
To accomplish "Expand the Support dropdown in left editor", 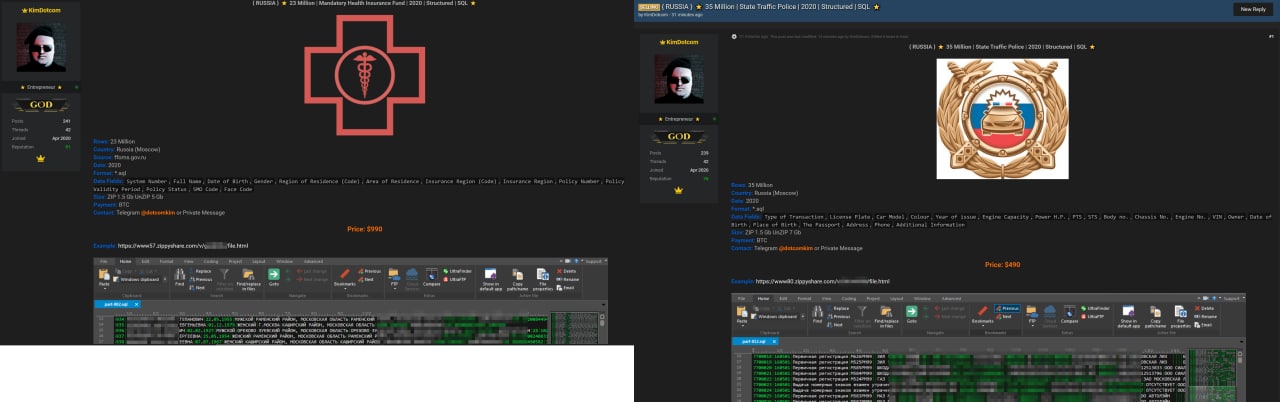I will coord(594,261).
